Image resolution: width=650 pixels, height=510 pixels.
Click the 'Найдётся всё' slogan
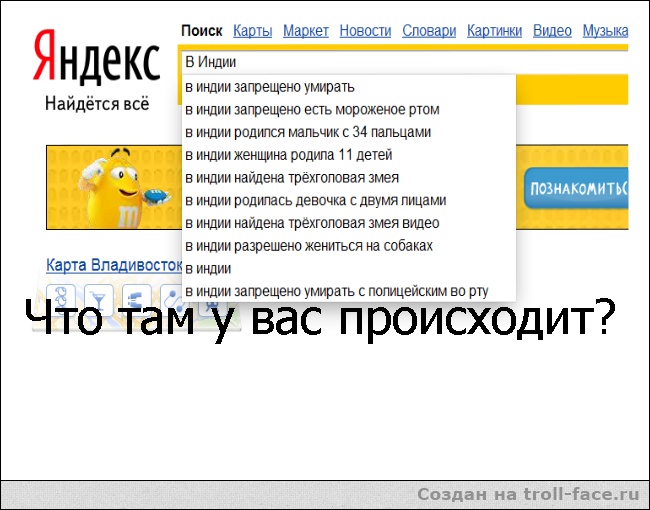[97, 104]
